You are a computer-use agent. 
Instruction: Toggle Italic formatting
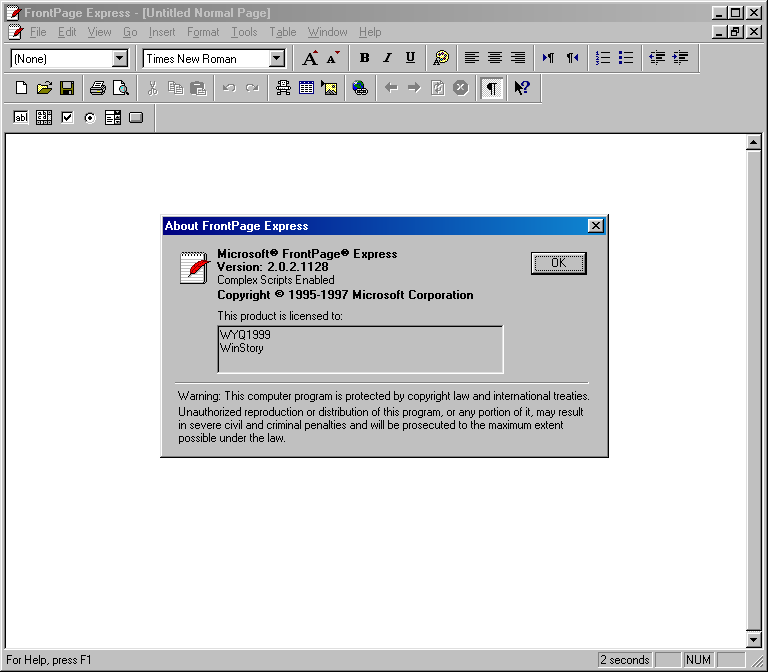coord(387,58)
